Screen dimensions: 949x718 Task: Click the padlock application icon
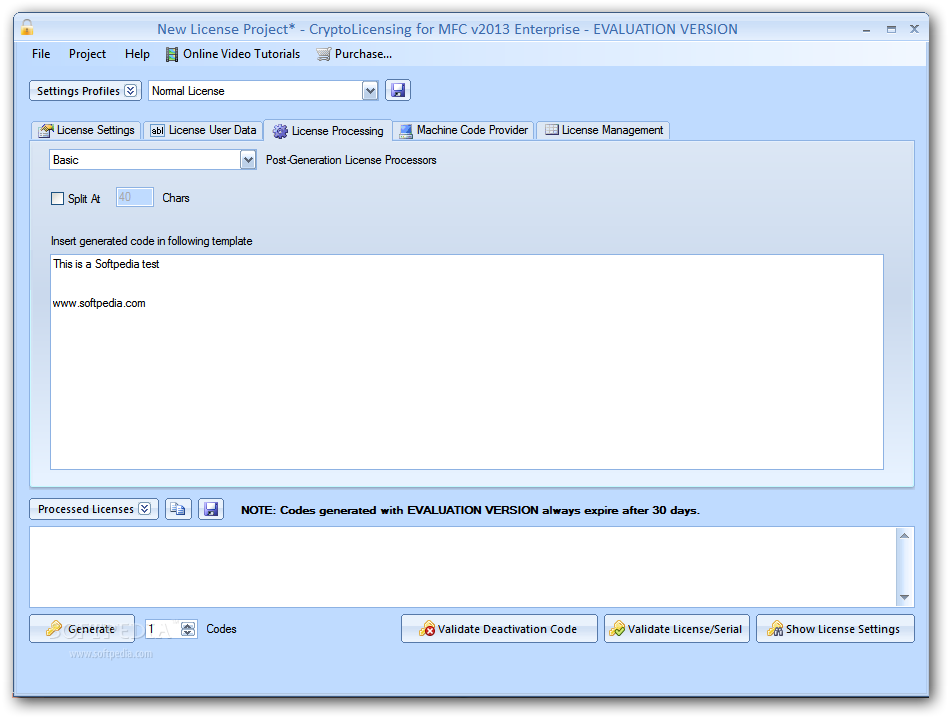pos(27,27)
